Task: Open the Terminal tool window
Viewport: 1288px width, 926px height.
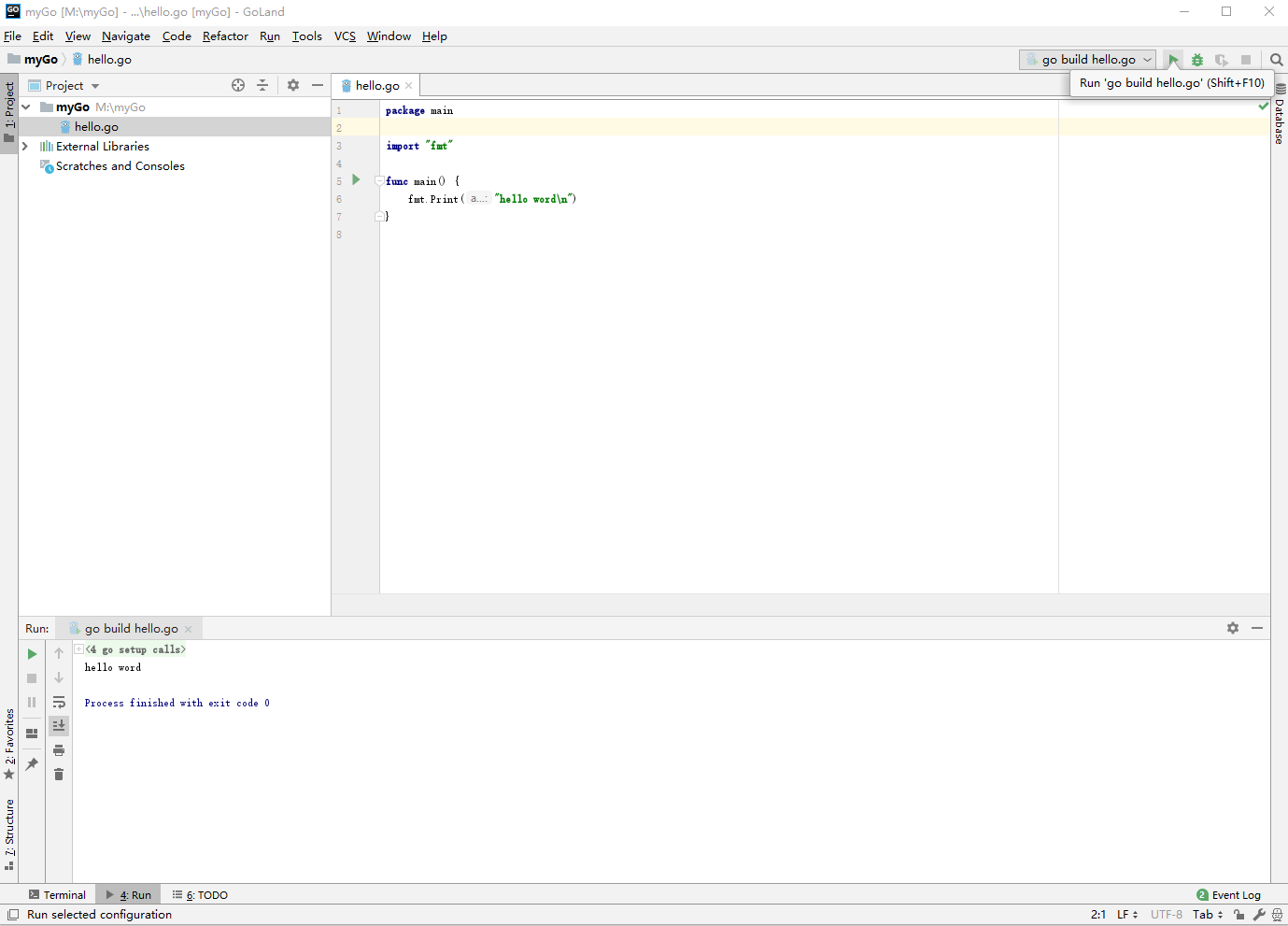Action: (x=57, y=895)
